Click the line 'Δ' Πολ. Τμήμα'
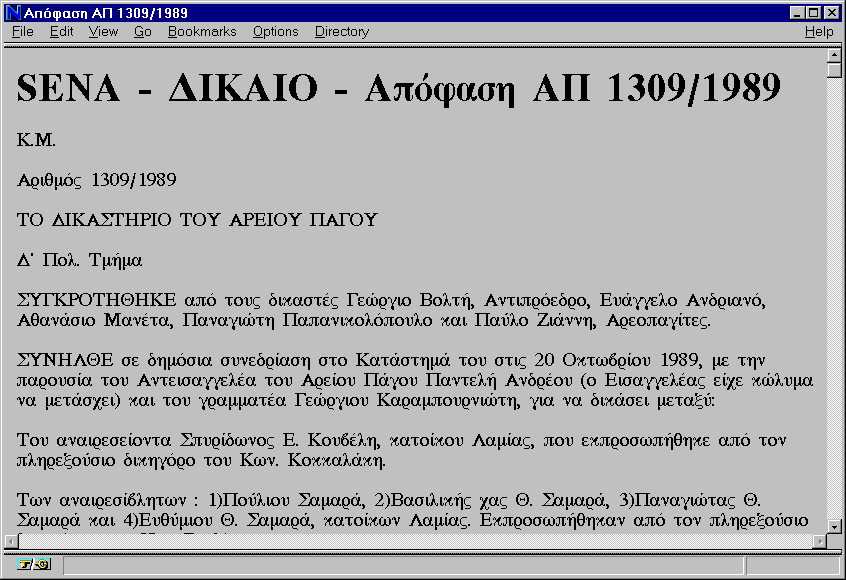This screenshot has height=580, width=846. tap(79, 260)
